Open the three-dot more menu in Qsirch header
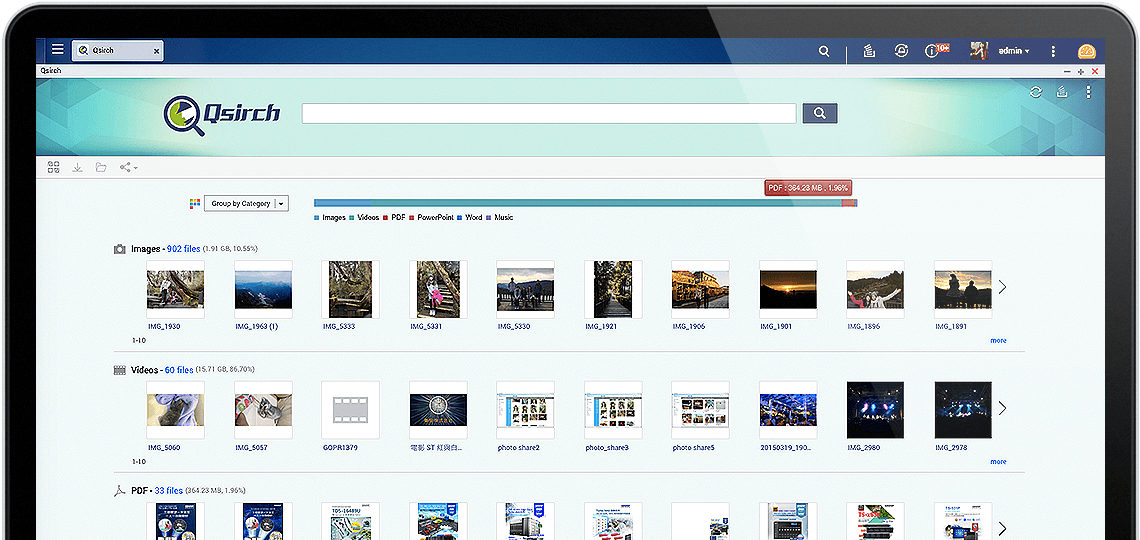Viewport: 1140px width, 540px height. [1088, 92]
